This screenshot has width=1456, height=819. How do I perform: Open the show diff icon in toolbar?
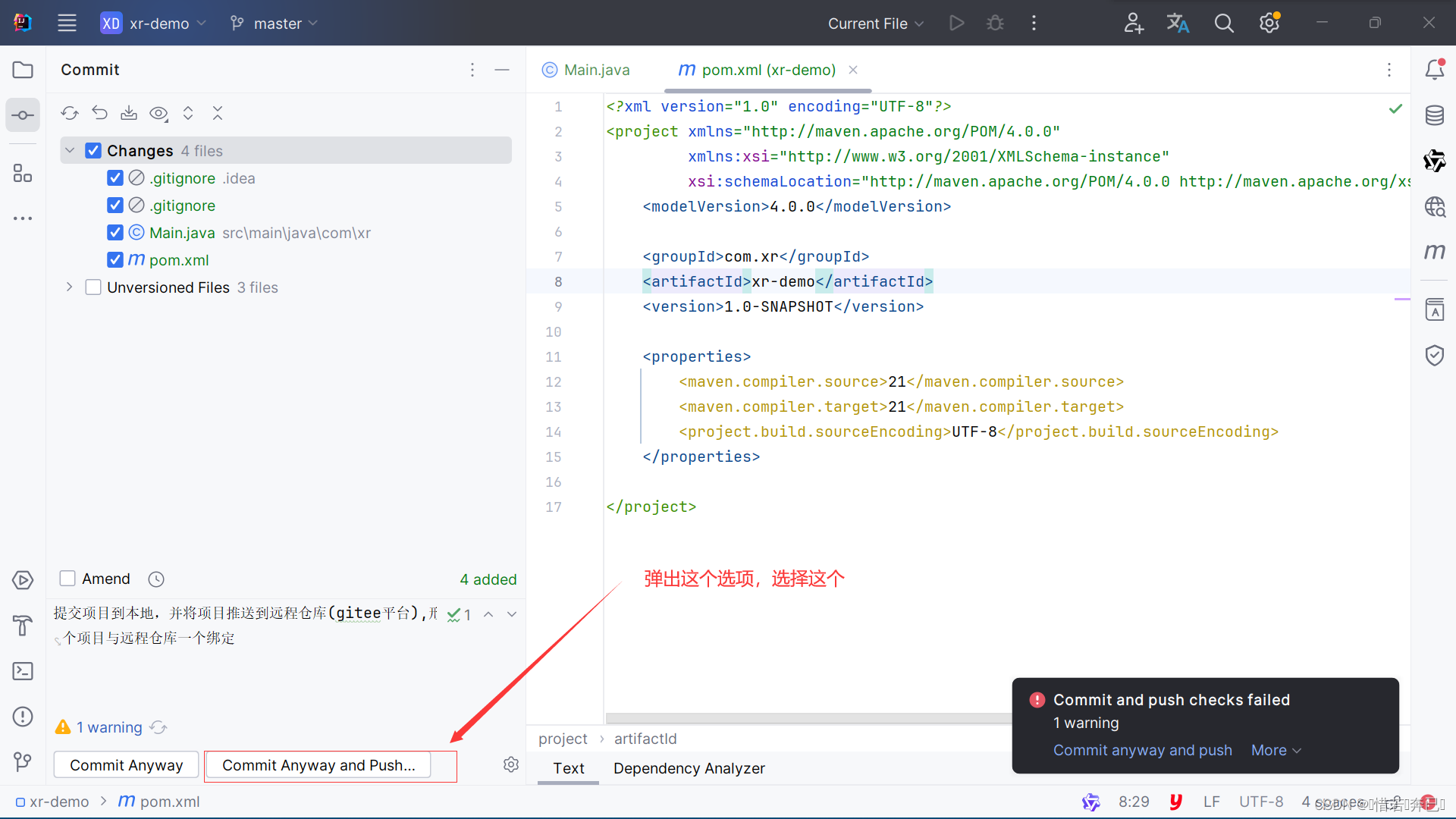pos(159,113)
